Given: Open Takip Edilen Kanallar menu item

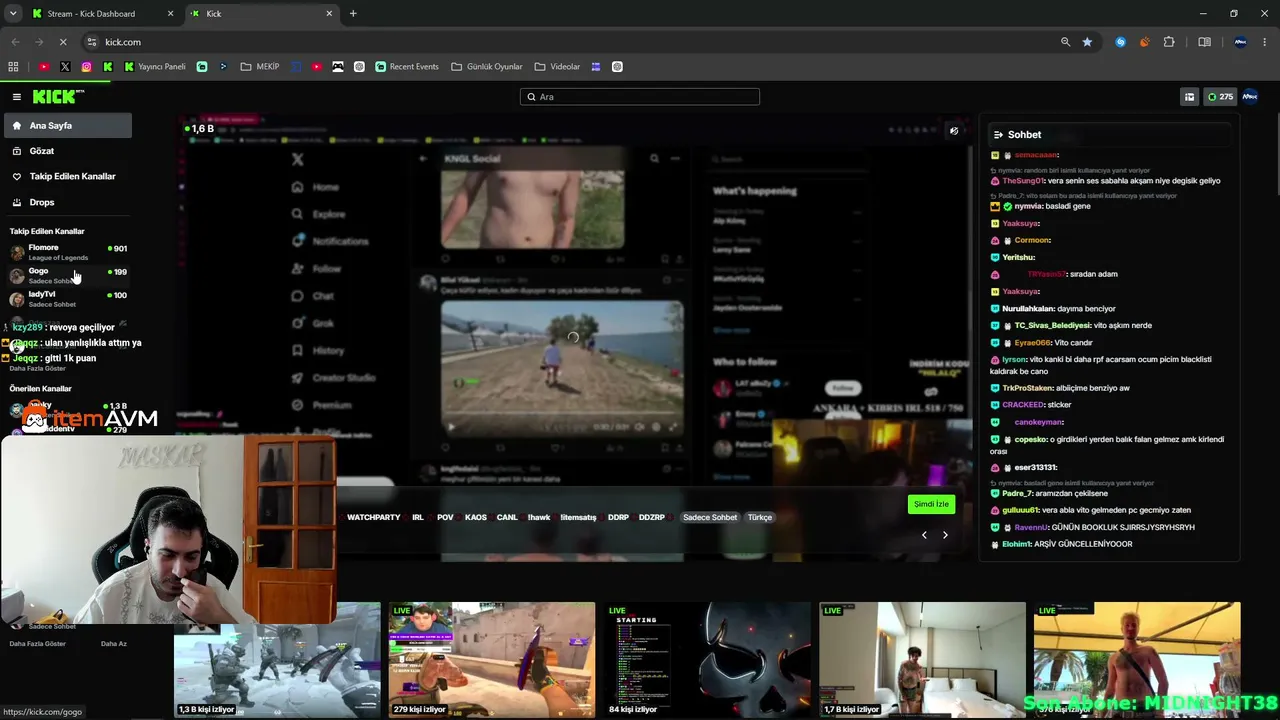Looking at the screenshot, I should [x=68, y=176].
